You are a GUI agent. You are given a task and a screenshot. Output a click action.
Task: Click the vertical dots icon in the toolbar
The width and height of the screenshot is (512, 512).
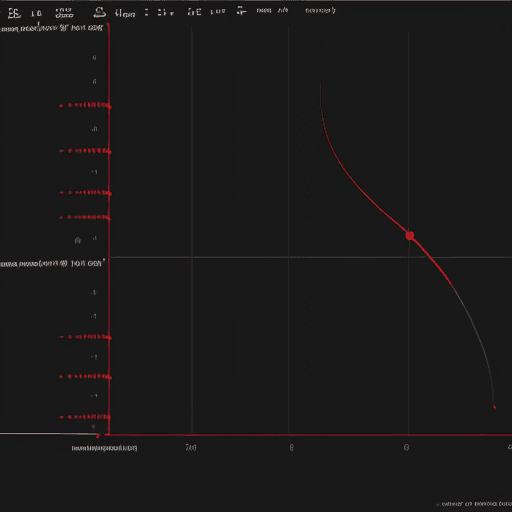click(x=146, y=13)
